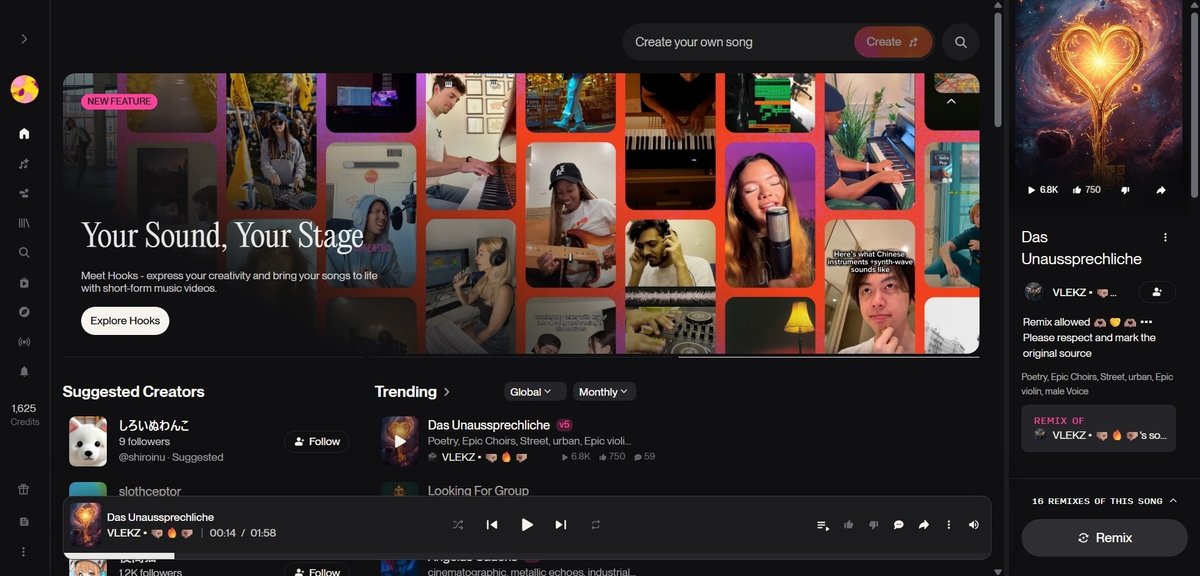Click the NEW FEATURE badge on banner
The image size is (1200, 576).
[x=119, y=101]
